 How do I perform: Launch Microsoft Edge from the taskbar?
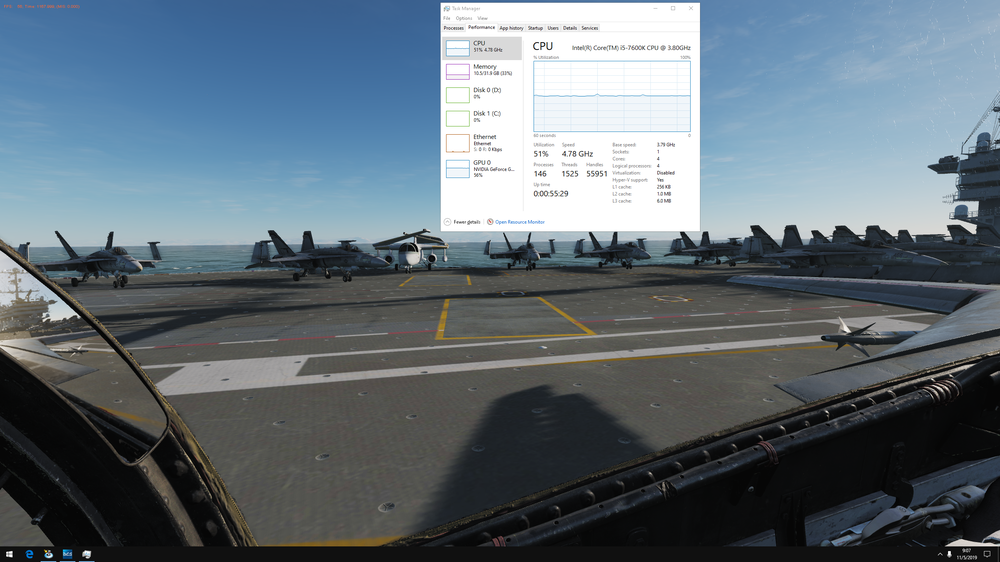point(29,554)
